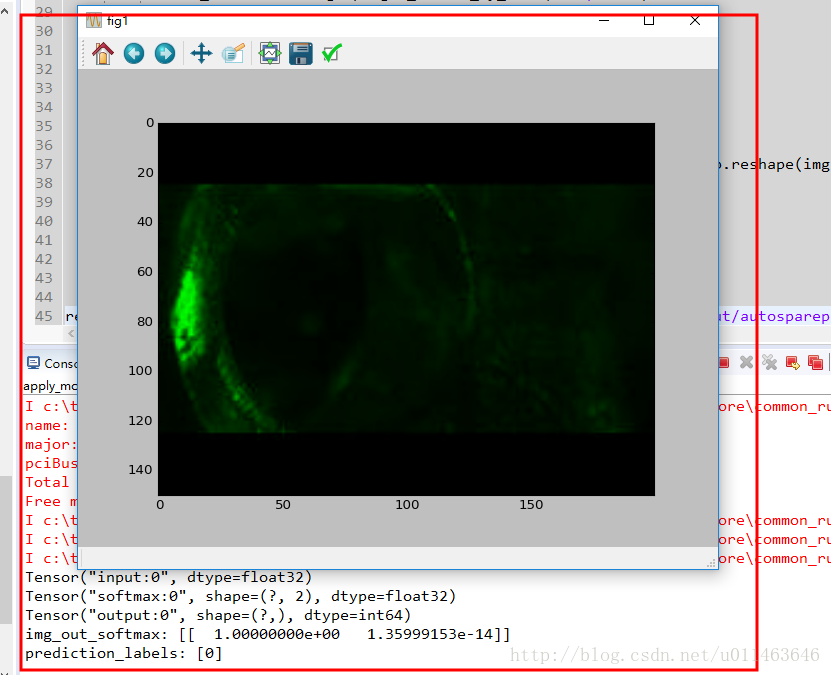Click the editor horizontal scroll left arrow

[71, 334]
